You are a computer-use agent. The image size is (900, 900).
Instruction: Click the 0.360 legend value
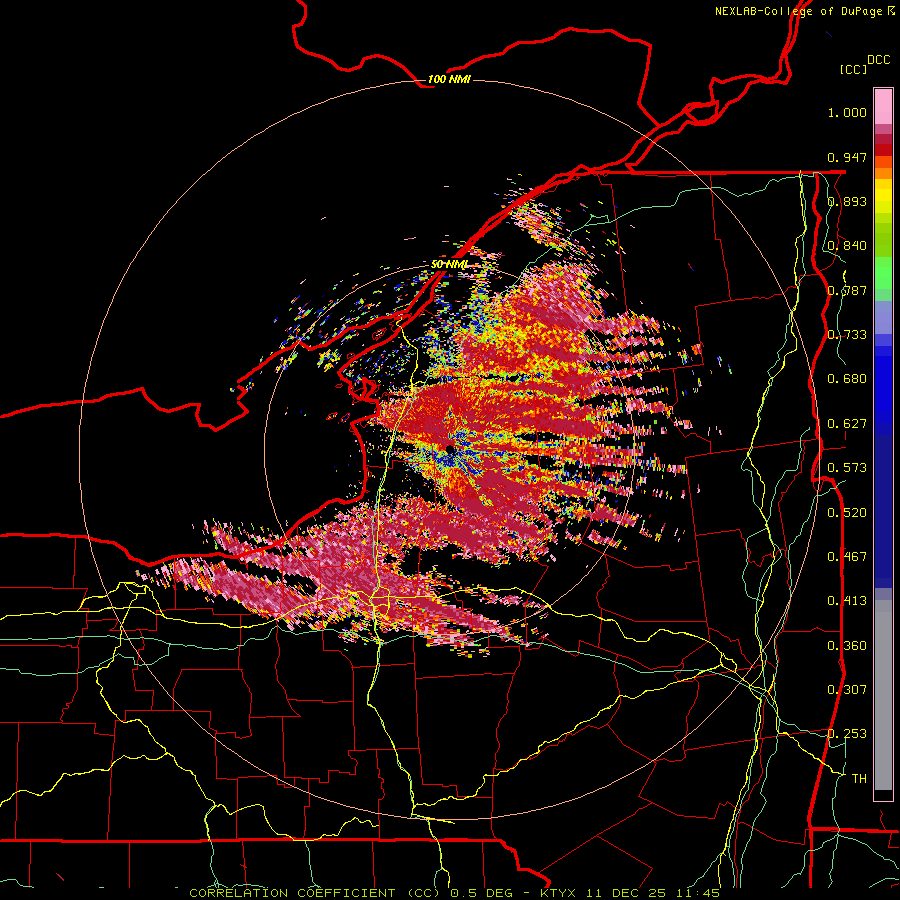(x=847, y=646)
